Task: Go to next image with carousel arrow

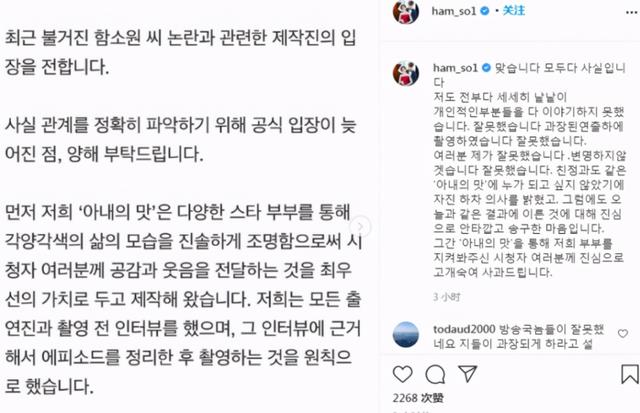Action: click(360, 226)
